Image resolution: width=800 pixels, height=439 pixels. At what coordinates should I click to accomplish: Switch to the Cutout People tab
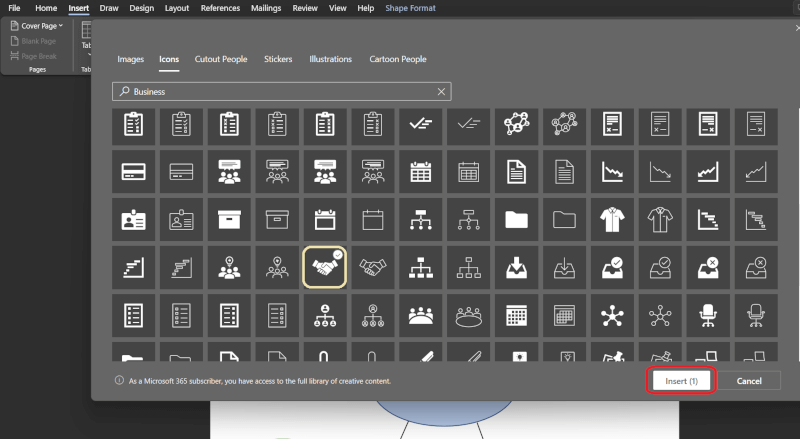[221, 59]
